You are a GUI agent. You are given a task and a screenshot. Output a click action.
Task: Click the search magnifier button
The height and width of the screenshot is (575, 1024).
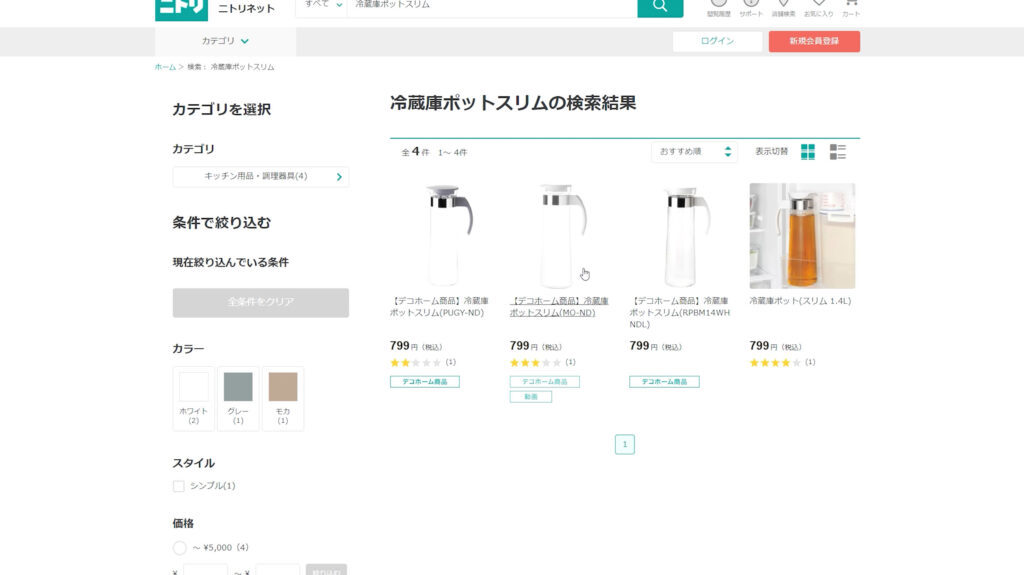[660, 7]
